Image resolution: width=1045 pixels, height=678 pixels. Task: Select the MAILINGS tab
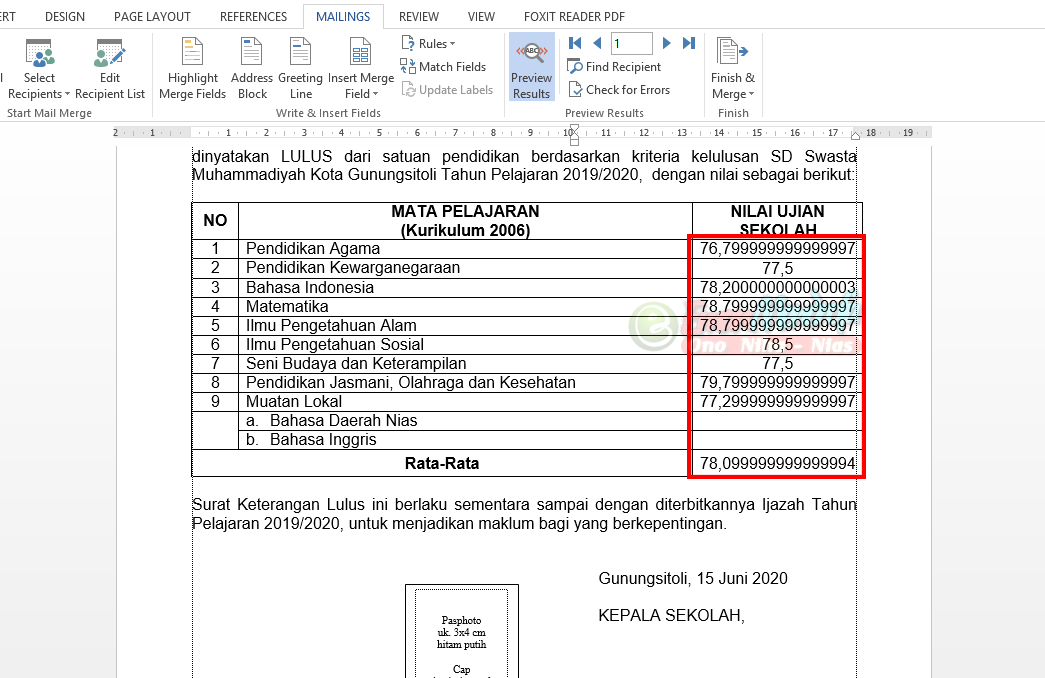[x=343, y=17]
